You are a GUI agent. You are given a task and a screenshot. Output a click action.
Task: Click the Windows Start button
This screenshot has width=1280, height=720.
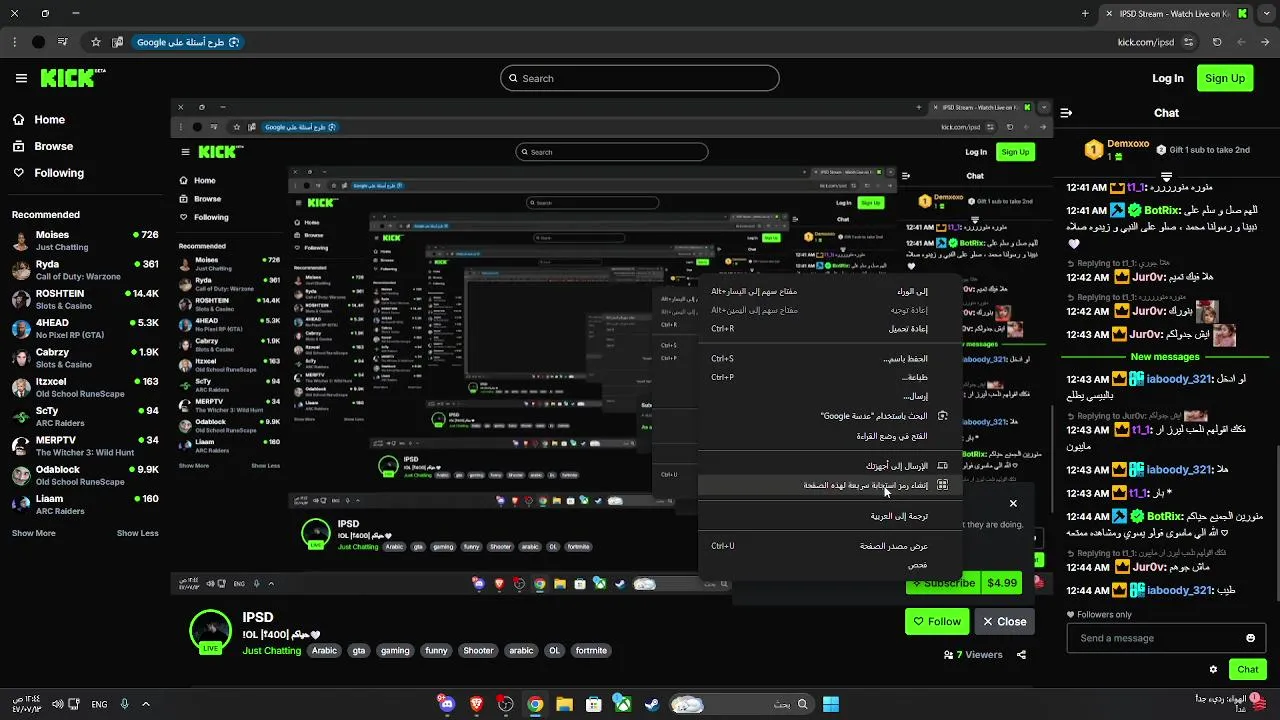(831, 704)
